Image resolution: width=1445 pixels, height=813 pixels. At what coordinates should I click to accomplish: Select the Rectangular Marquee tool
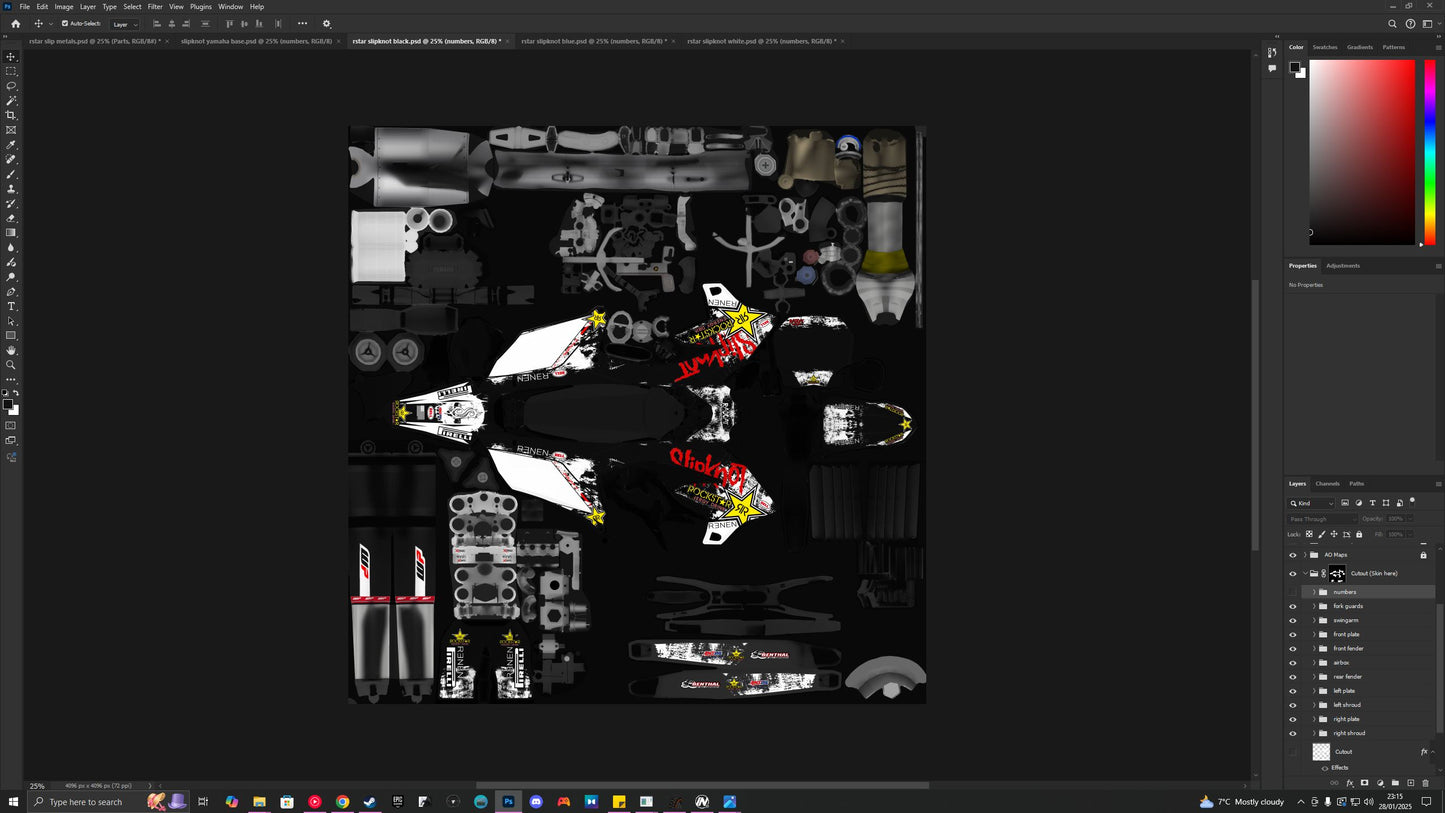11,71
